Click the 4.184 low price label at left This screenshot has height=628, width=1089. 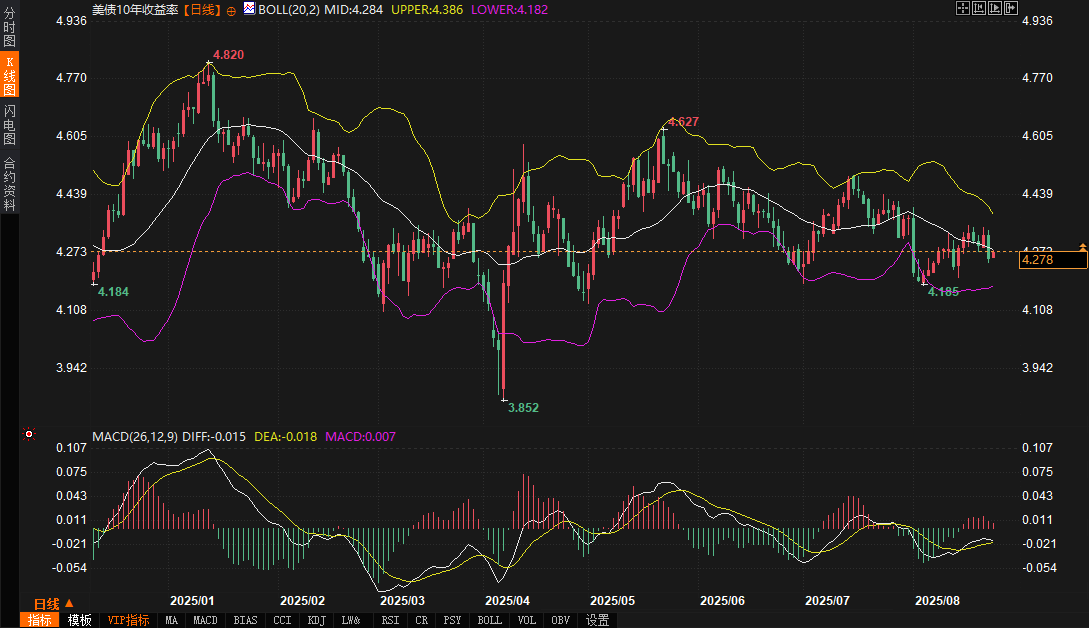113,292
